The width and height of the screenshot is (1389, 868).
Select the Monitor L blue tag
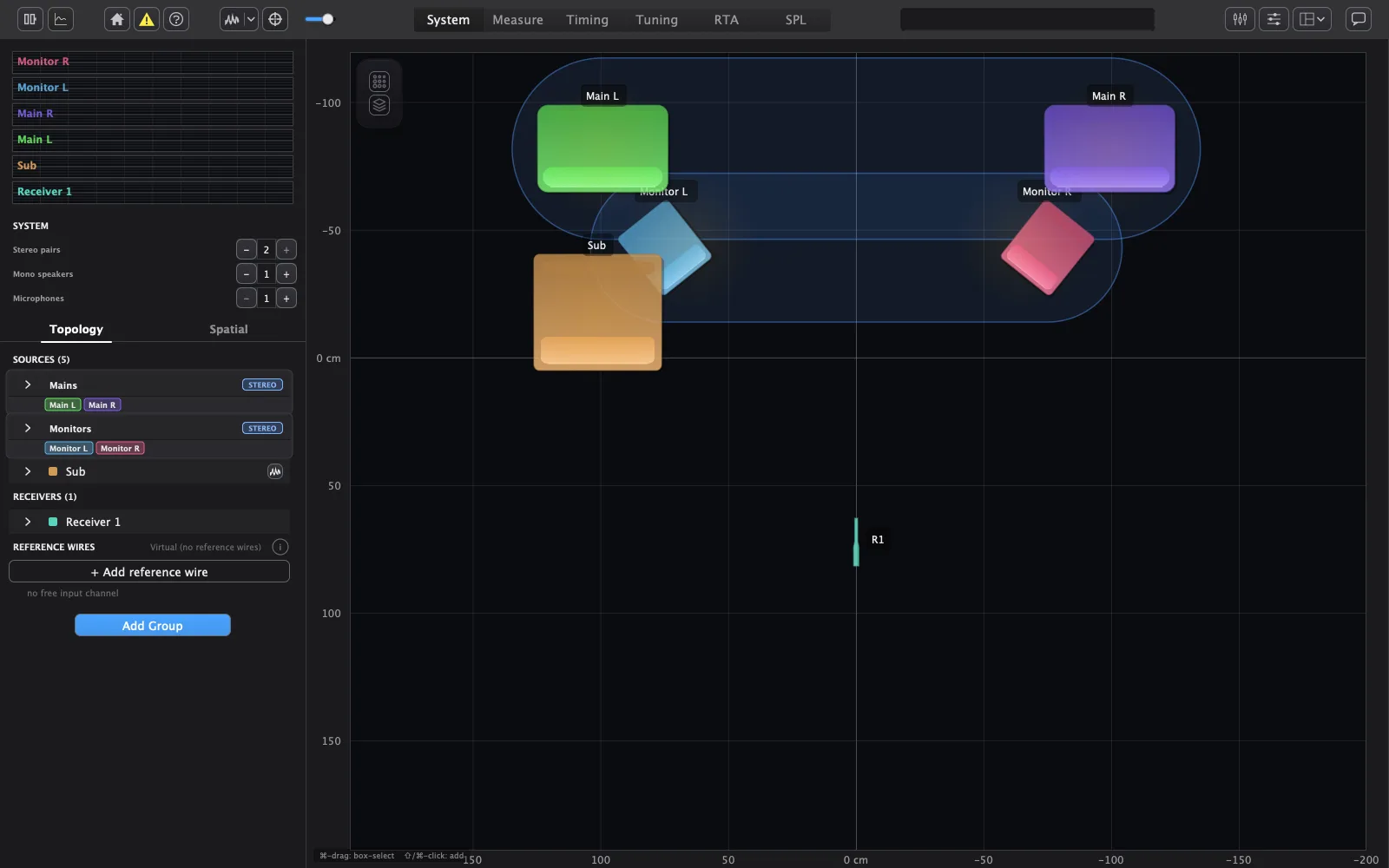click(69, 449)
